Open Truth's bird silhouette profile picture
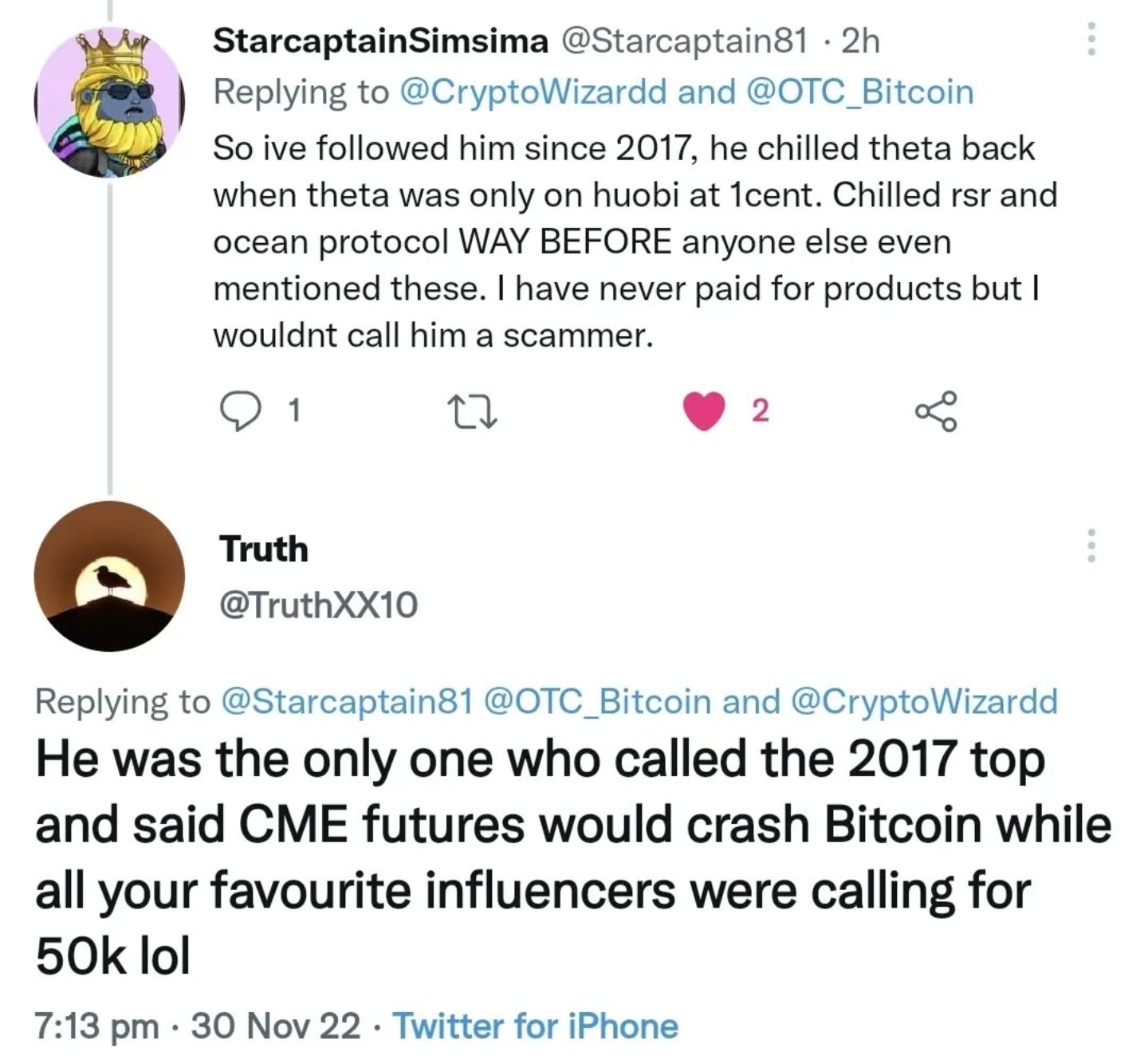Viewport: 1148px width, 1063px height. 109,576
